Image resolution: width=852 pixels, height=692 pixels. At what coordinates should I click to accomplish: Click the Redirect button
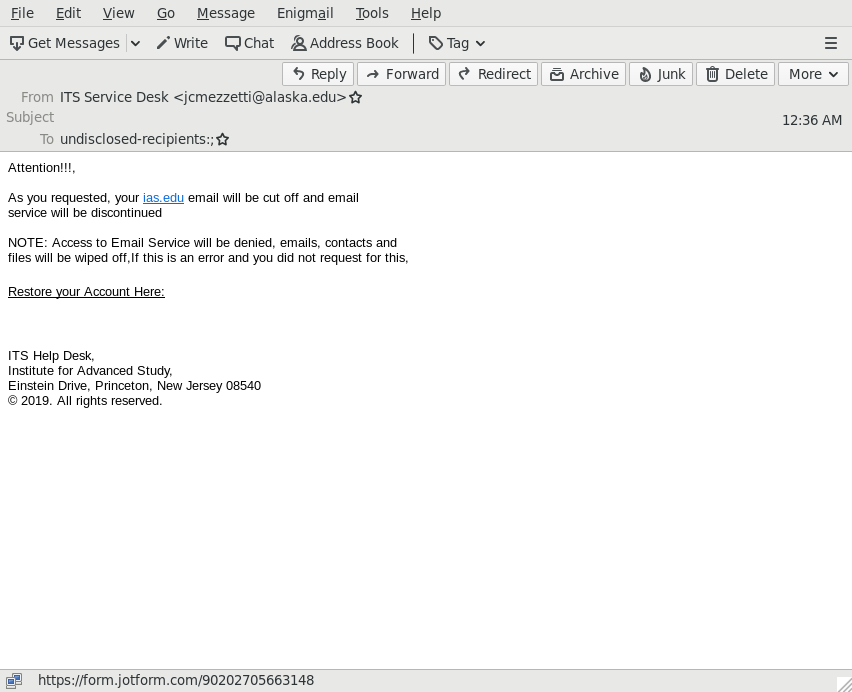493,74
